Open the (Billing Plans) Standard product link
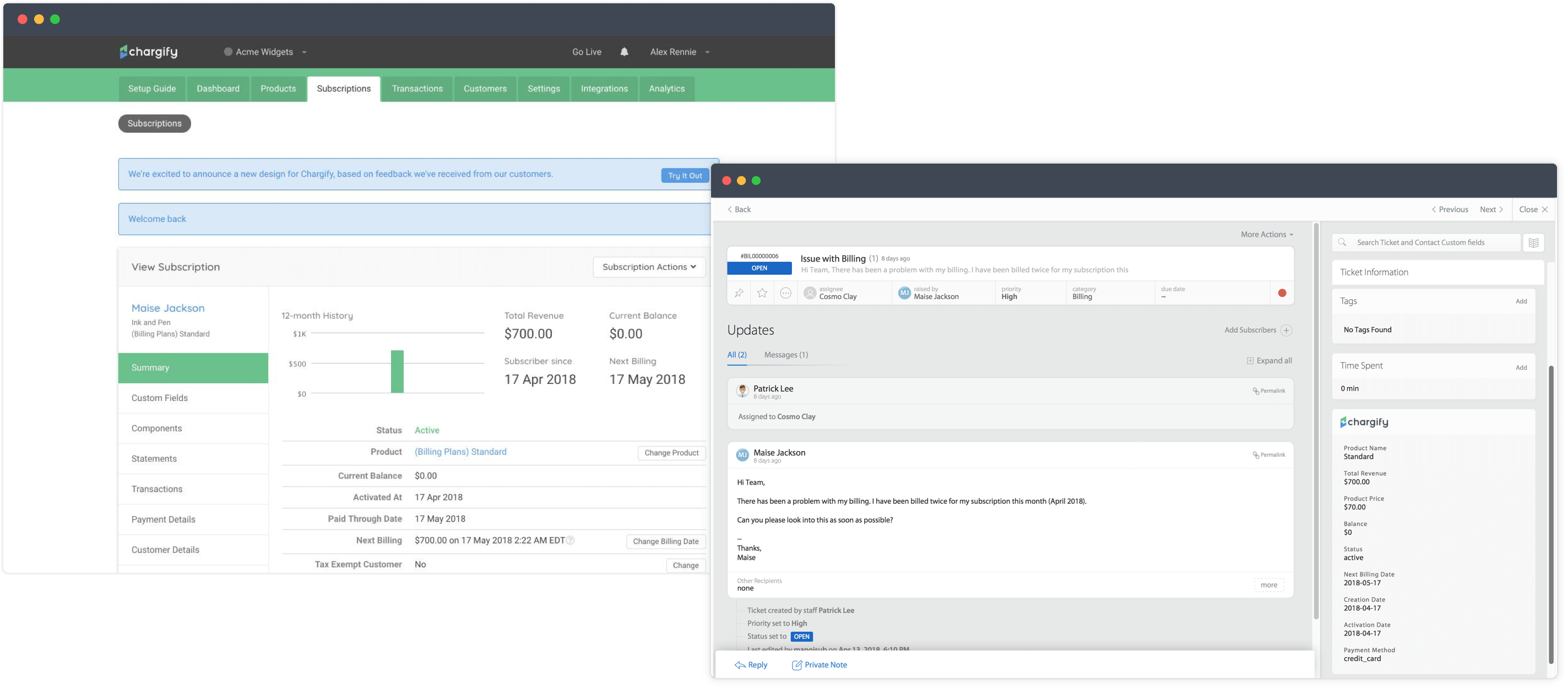Image resolution: width=1568 pixels, height=689 pixels. 460,452
